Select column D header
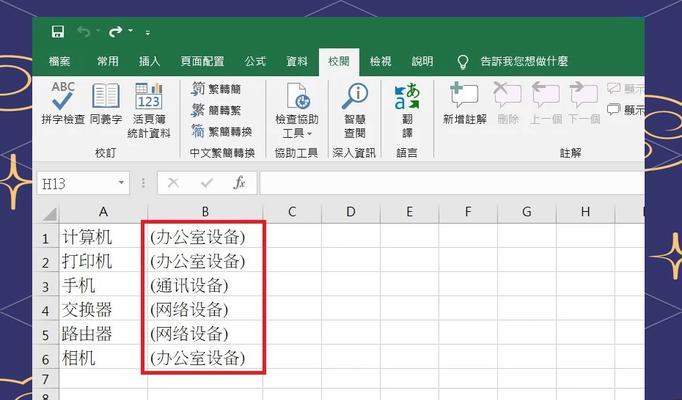The width and height of the screenshot is (682, 400). 351,212
